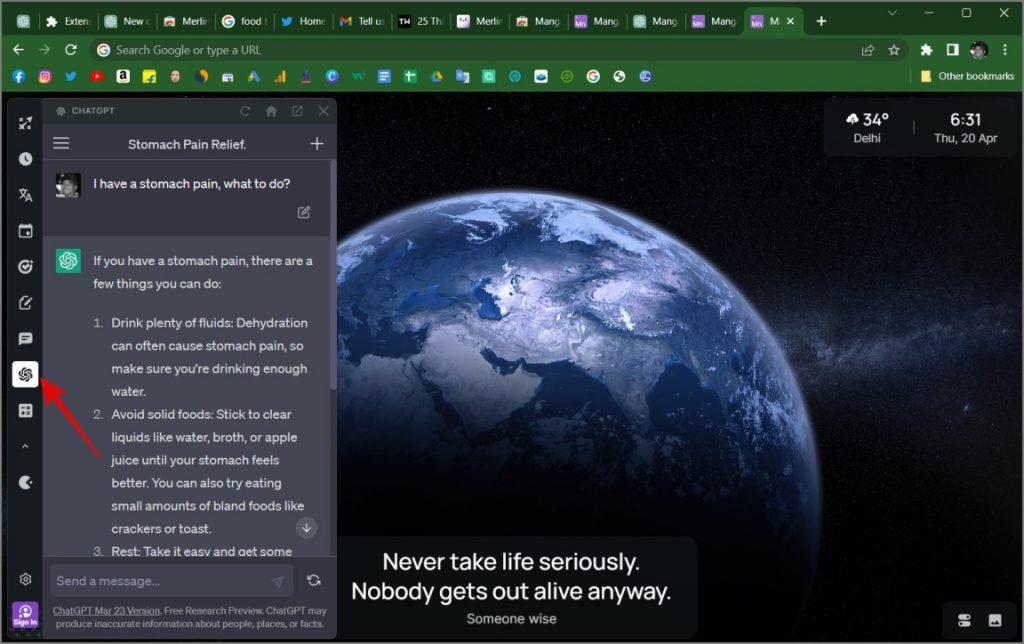This screenshot has height=644, width=1024.
Task: Open the history clock icon in the sidebar
Action: point(25,159)
